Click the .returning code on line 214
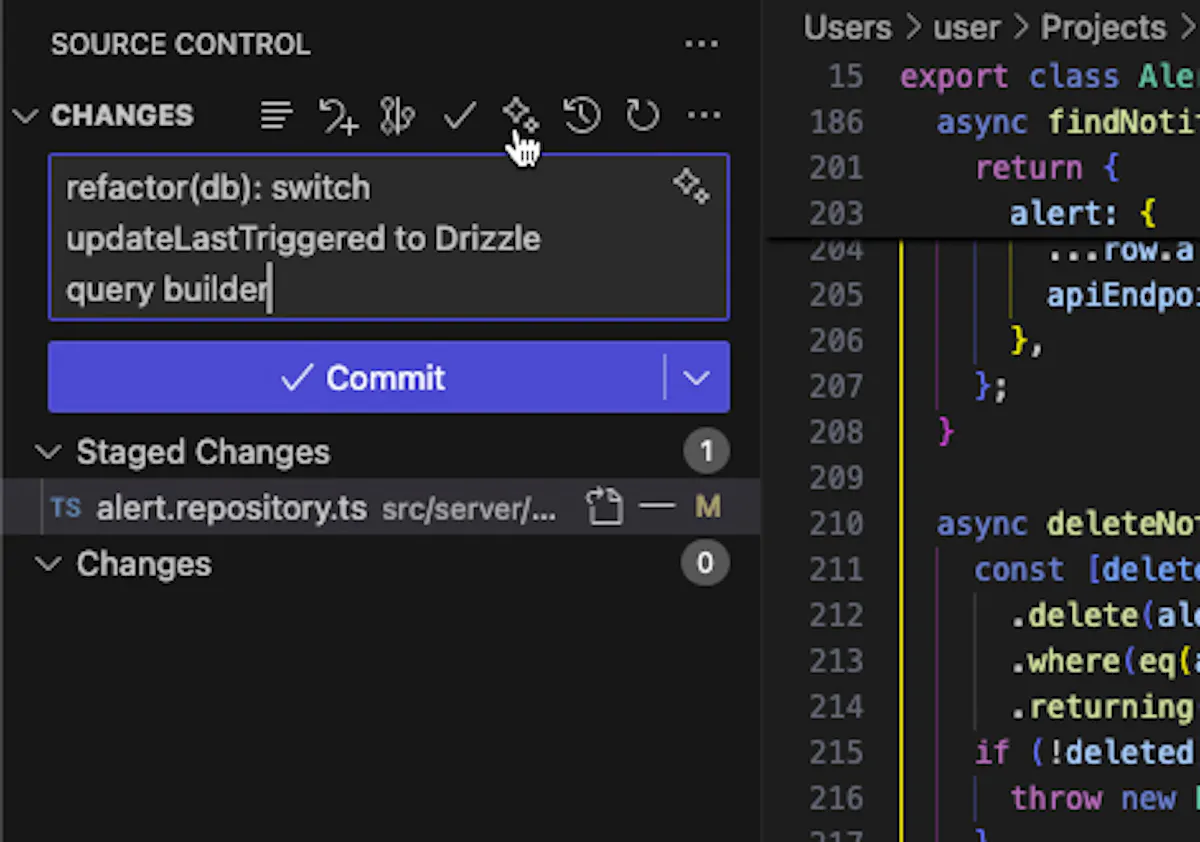Screen dimensions: 1200x842 click(1105, 707)
